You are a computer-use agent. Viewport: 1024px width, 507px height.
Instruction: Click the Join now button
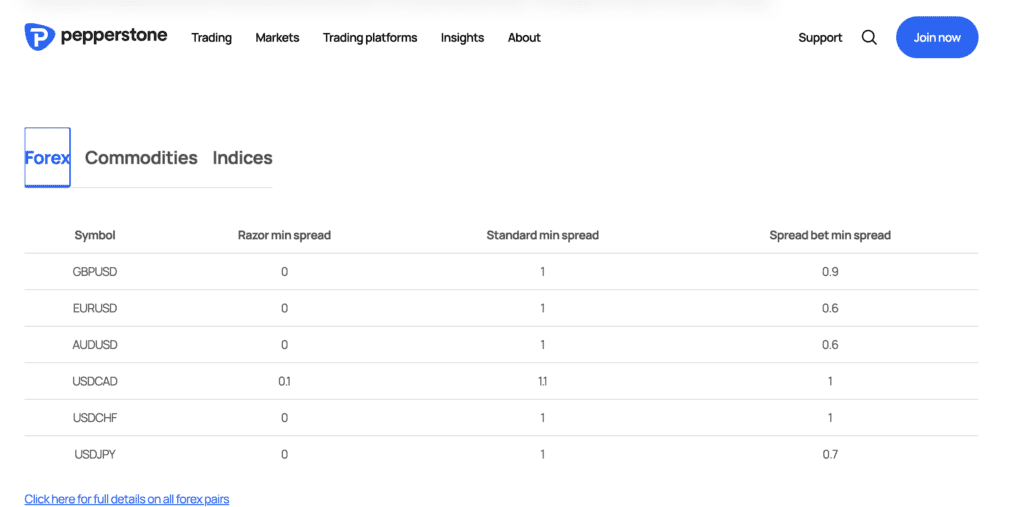937,37
